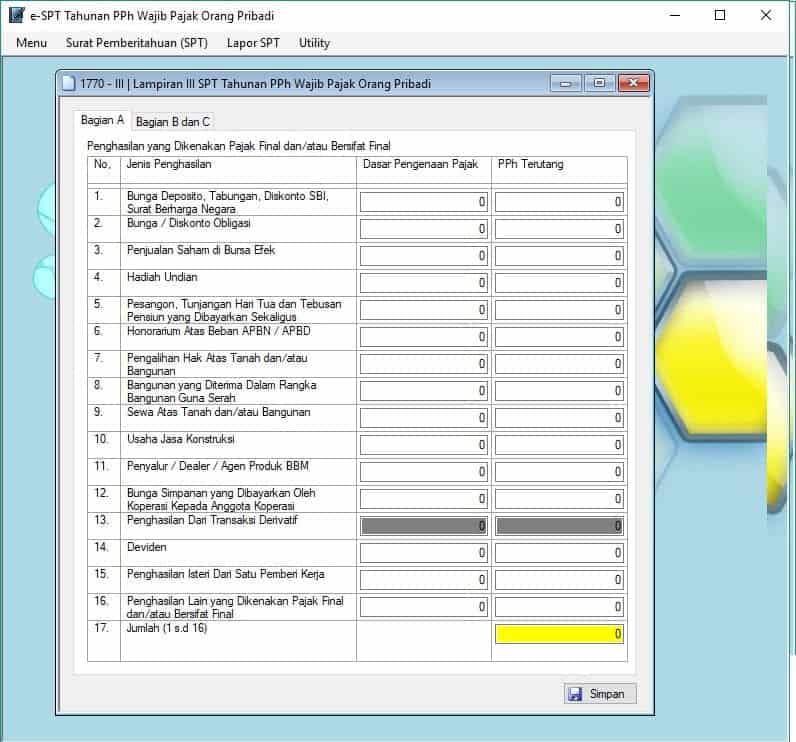Click PPh Terutang field for Honorarium APBN/APBD

click(x=559, y=337)
